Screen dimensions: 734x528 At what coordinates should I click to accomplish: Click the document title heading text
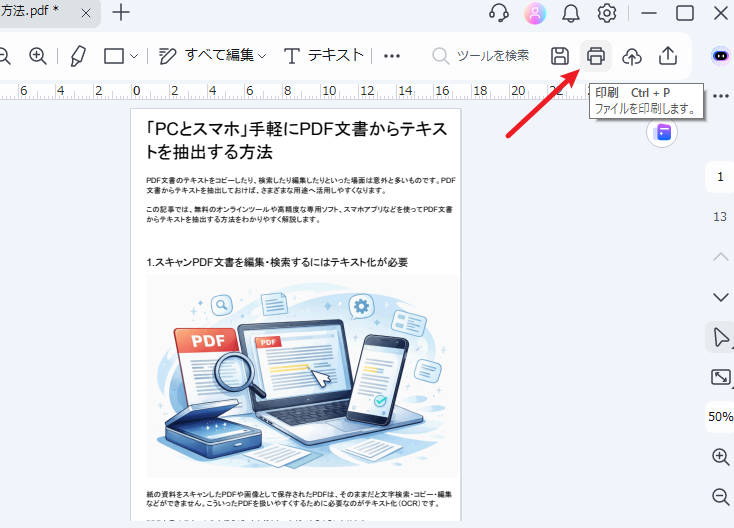click(x=297, y=140)
